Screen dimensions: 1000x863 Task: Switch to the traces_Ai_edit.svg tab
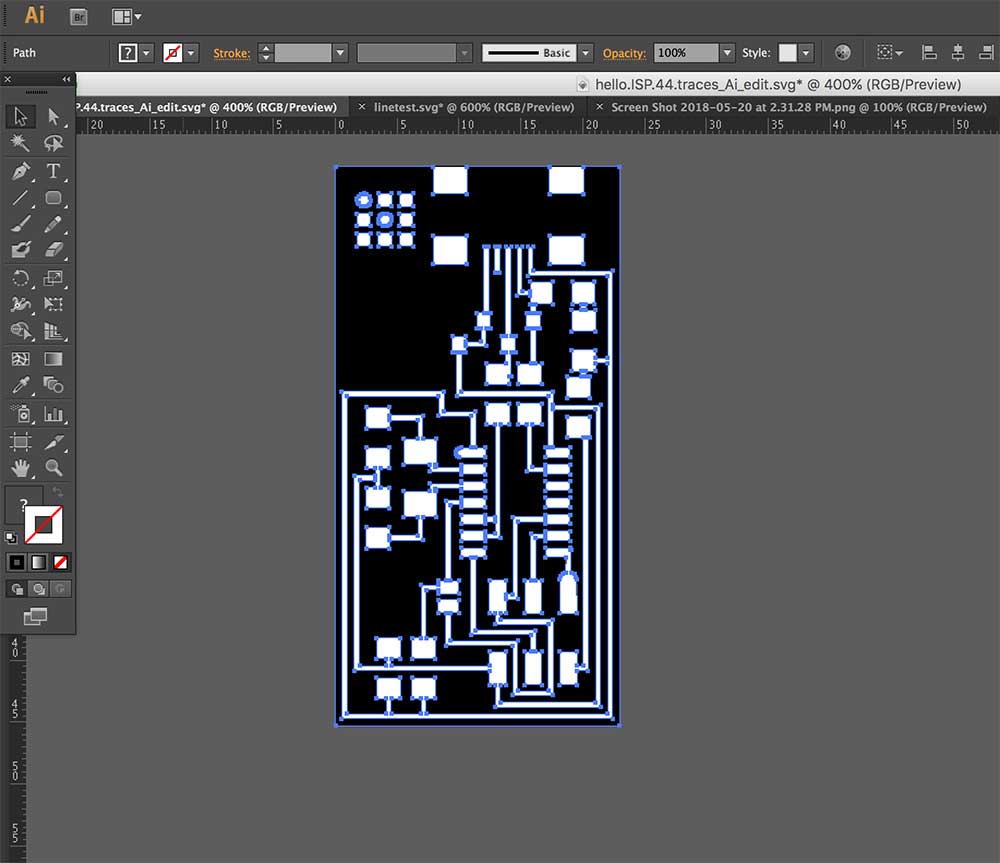pyautogui.click(x=207, y=107)
